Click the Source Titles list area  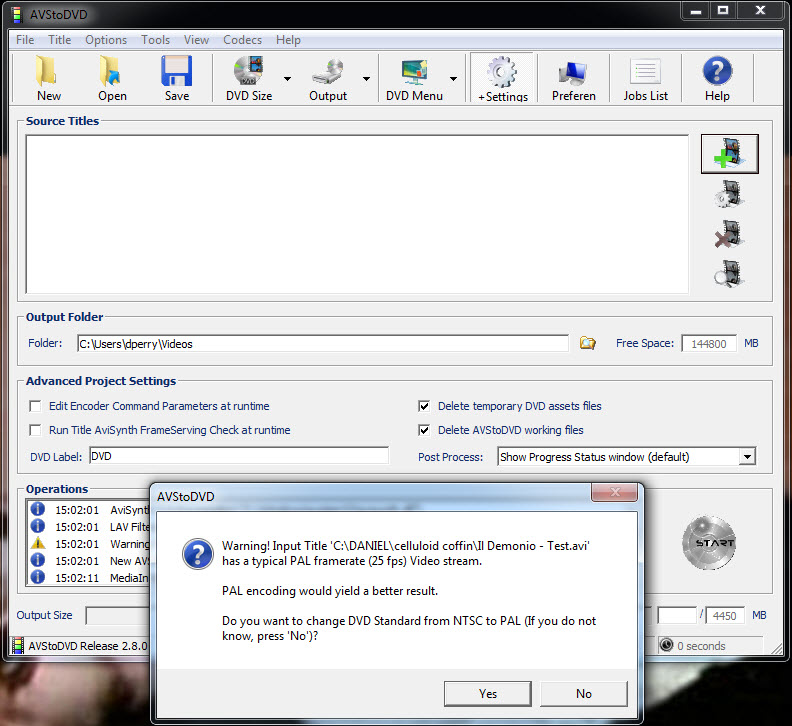(x=357, y=214)
